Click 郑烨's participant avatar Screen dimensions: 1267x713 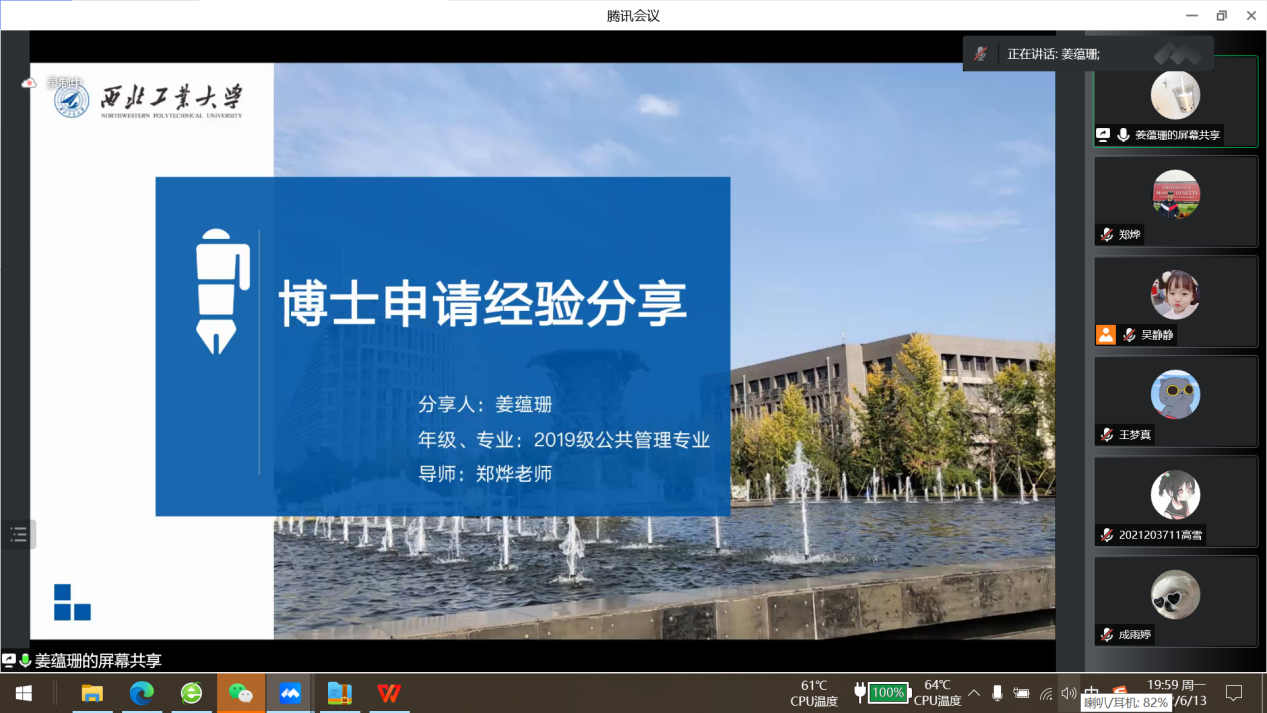click(x=1175, y=194)
